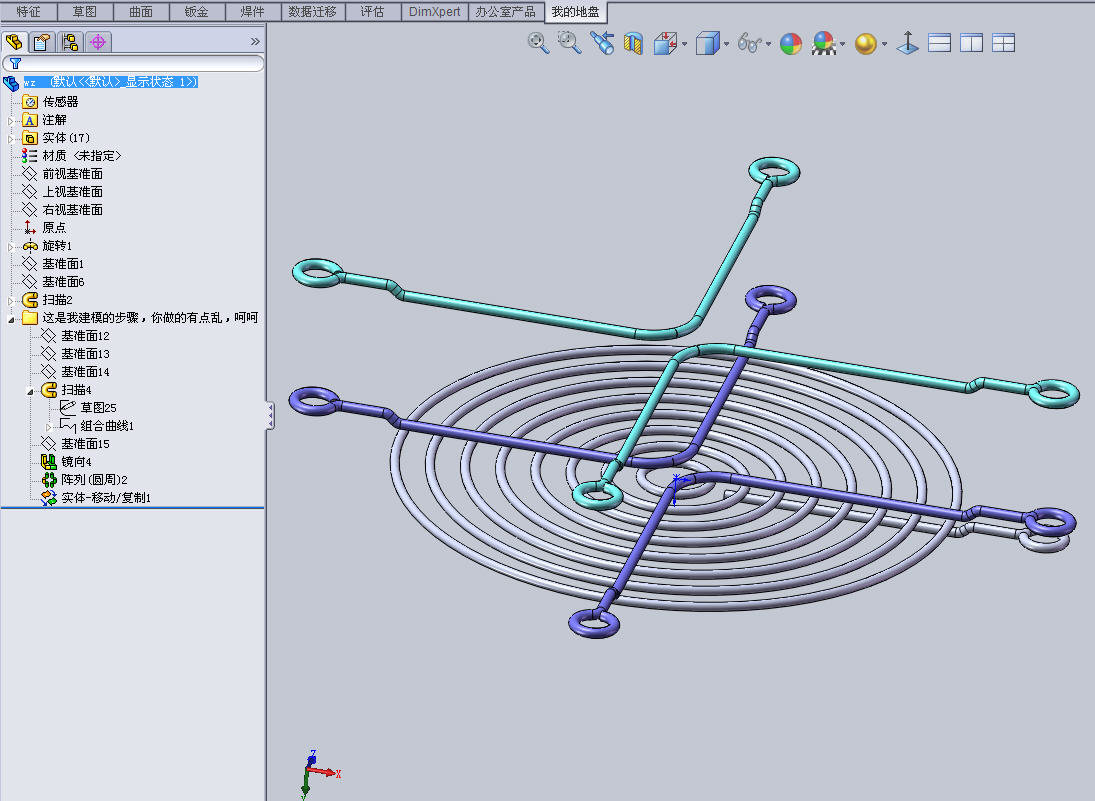Click the Previous View icon
The height and width of the screenshot is (801, 1095).
(x=602, y=43)
